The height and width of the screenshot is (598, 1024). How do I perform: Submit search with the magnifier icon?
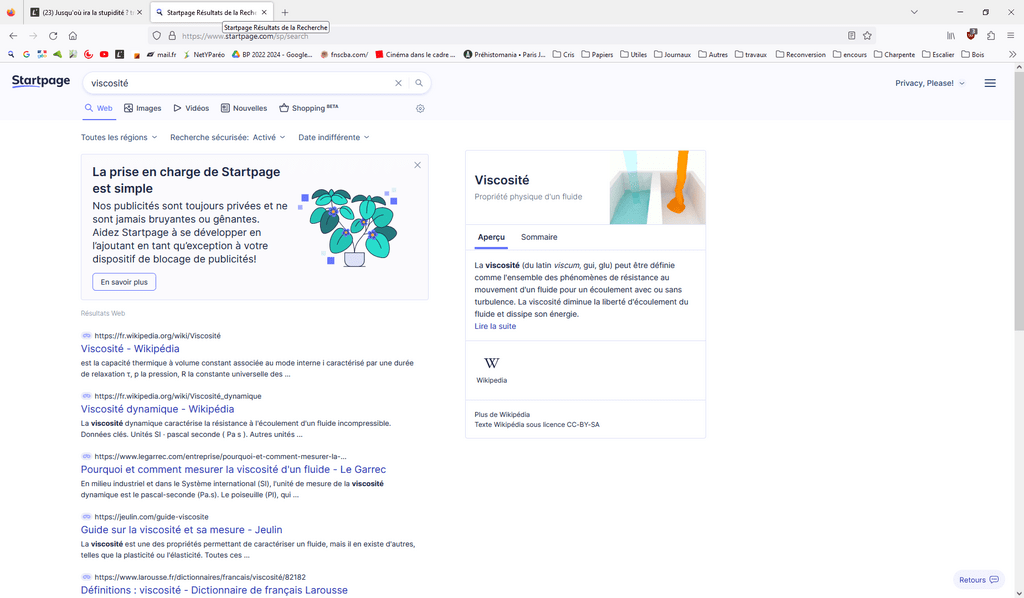(419, 83)
